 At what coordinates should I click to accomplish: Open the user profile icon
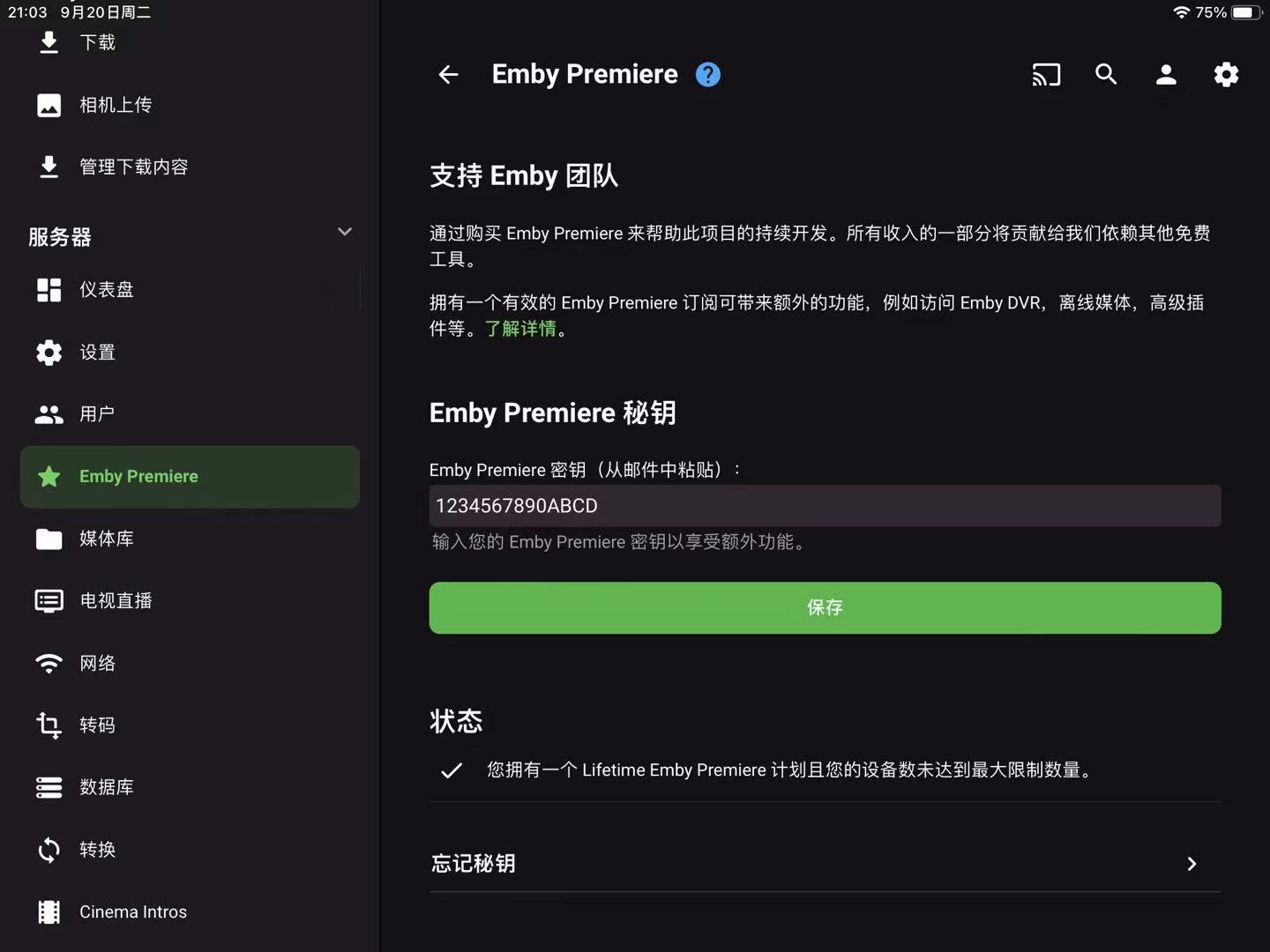tap(1166, 75)
